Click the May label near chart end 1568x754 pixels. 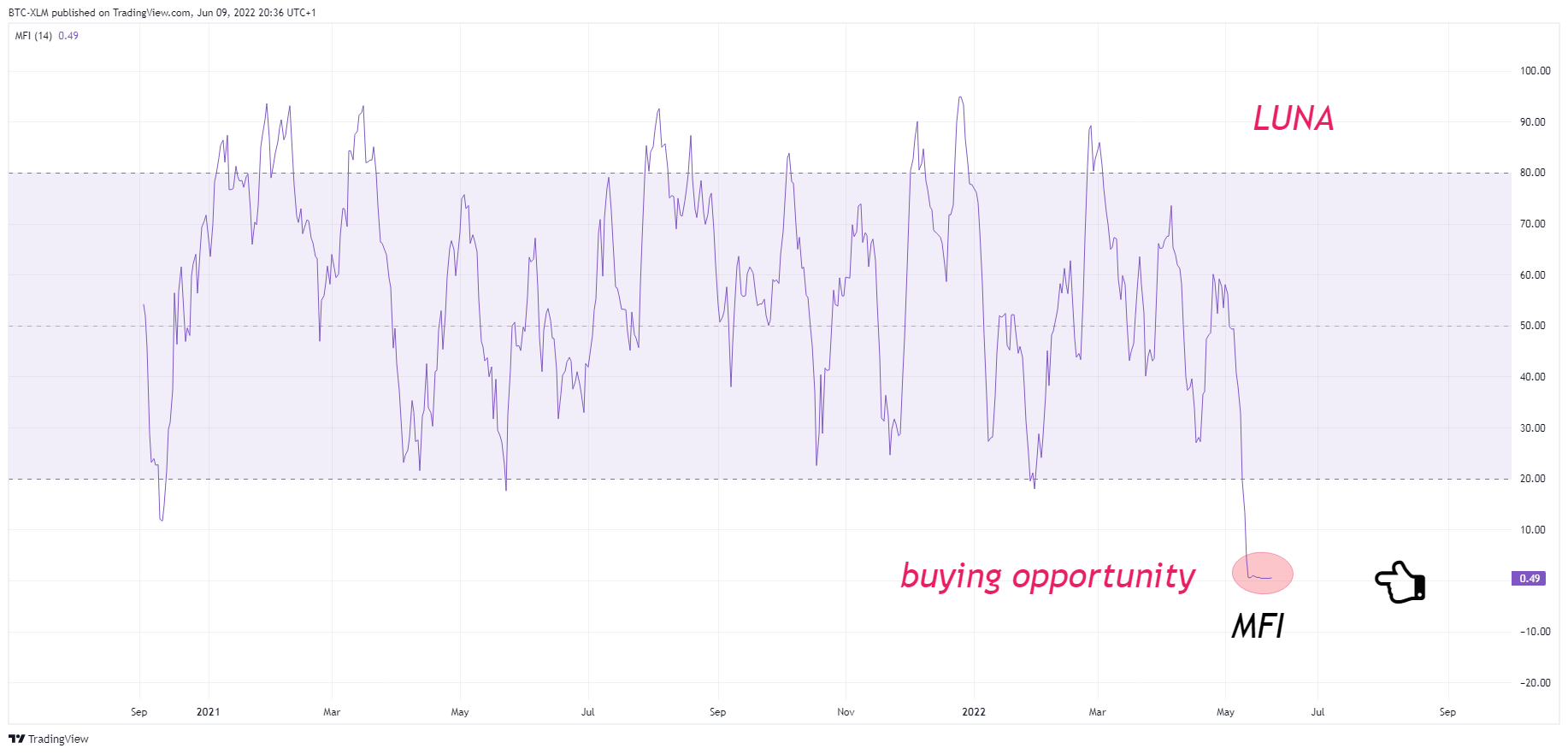point(1225,712)
